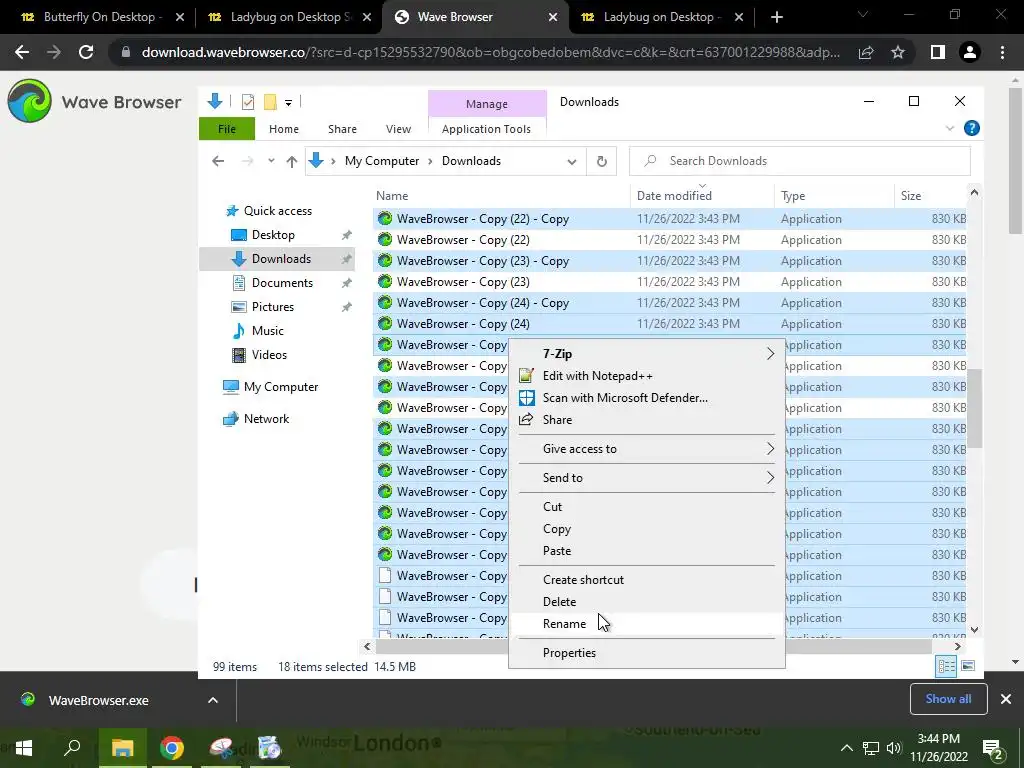Click the Chrome taskbar icon
This screenshot has width=1024, height=768.
(172, 748)
